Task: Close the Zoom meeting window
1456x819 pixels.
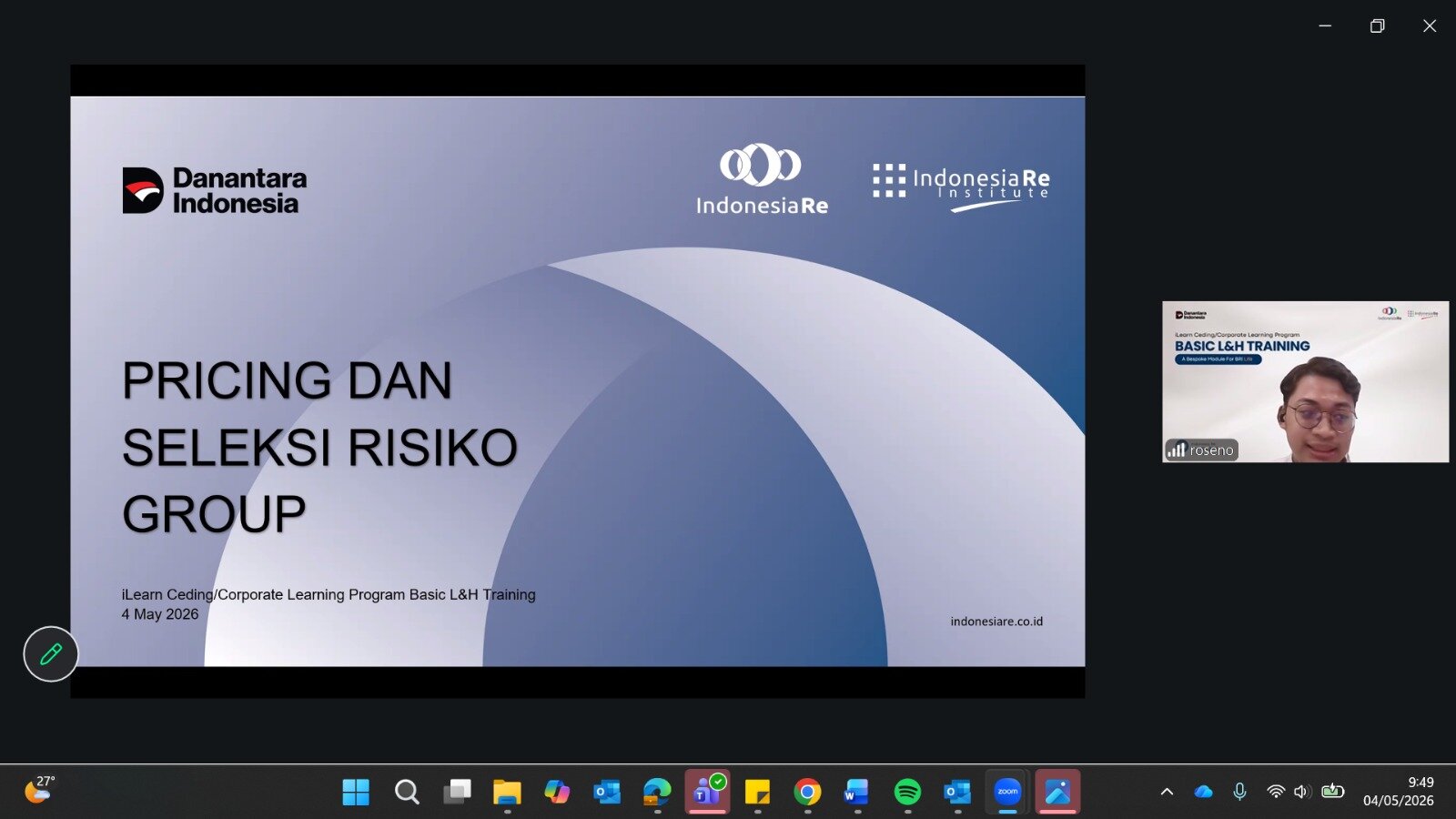Action: tap(1430, 25)
